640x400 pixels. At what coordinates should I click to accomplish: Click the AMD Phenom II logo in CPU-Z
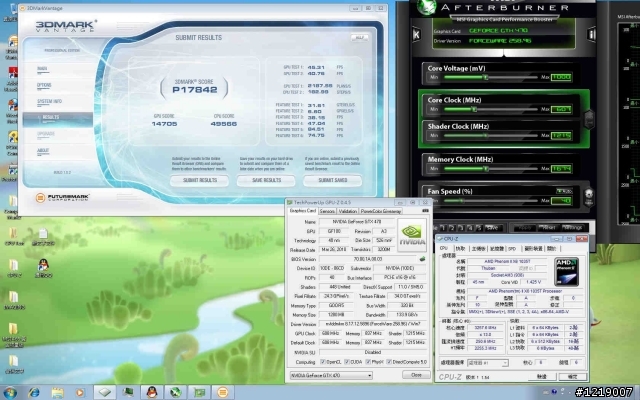point(567,271)
